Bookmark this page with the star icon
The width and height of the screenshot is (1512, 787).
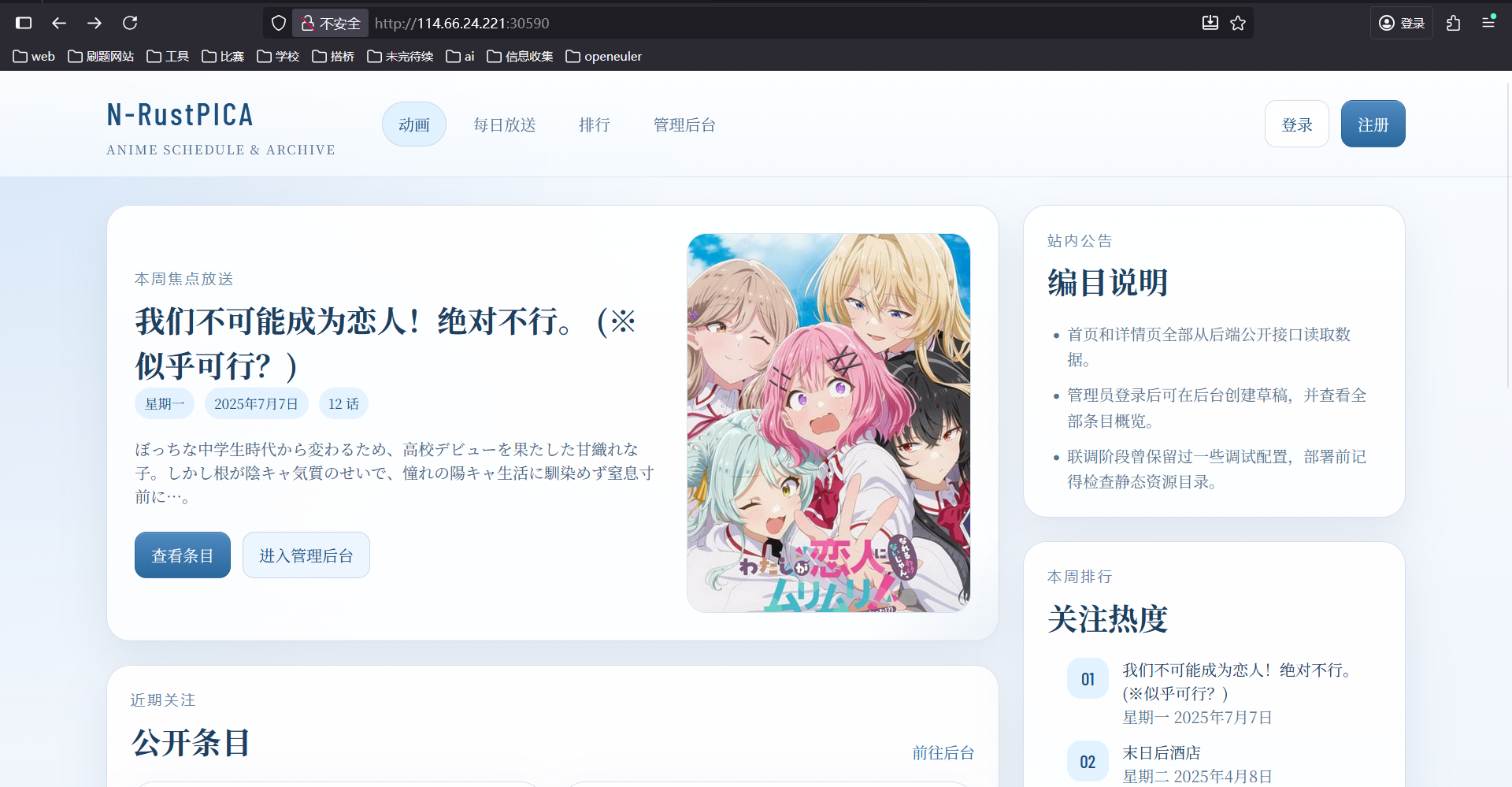click(1238, 23)
